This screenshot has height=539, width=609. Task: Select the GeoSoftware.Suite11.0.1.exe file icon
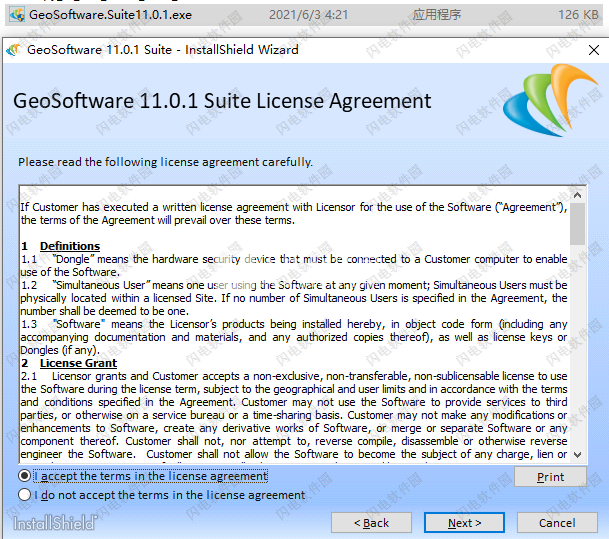17,15
